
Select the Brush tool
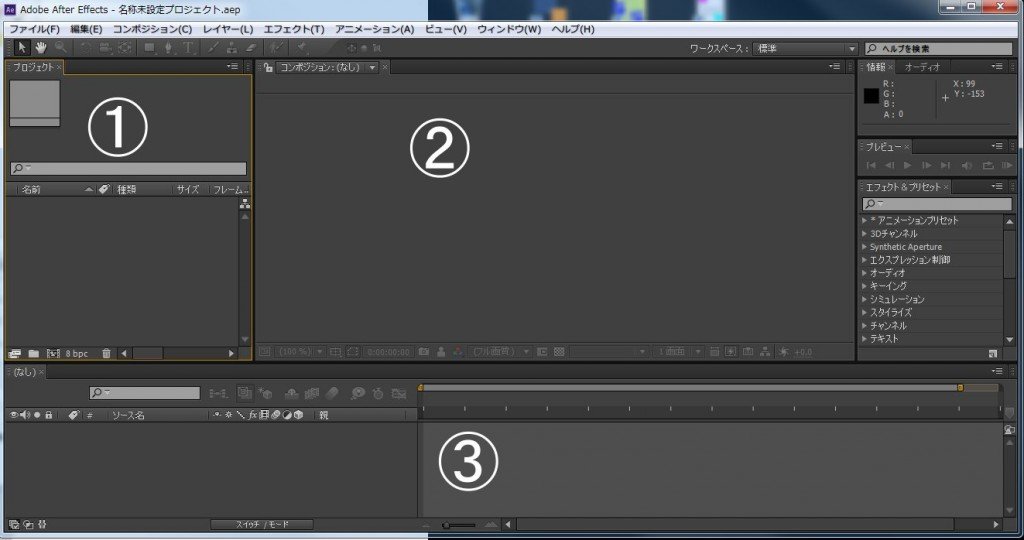(214, 48)
